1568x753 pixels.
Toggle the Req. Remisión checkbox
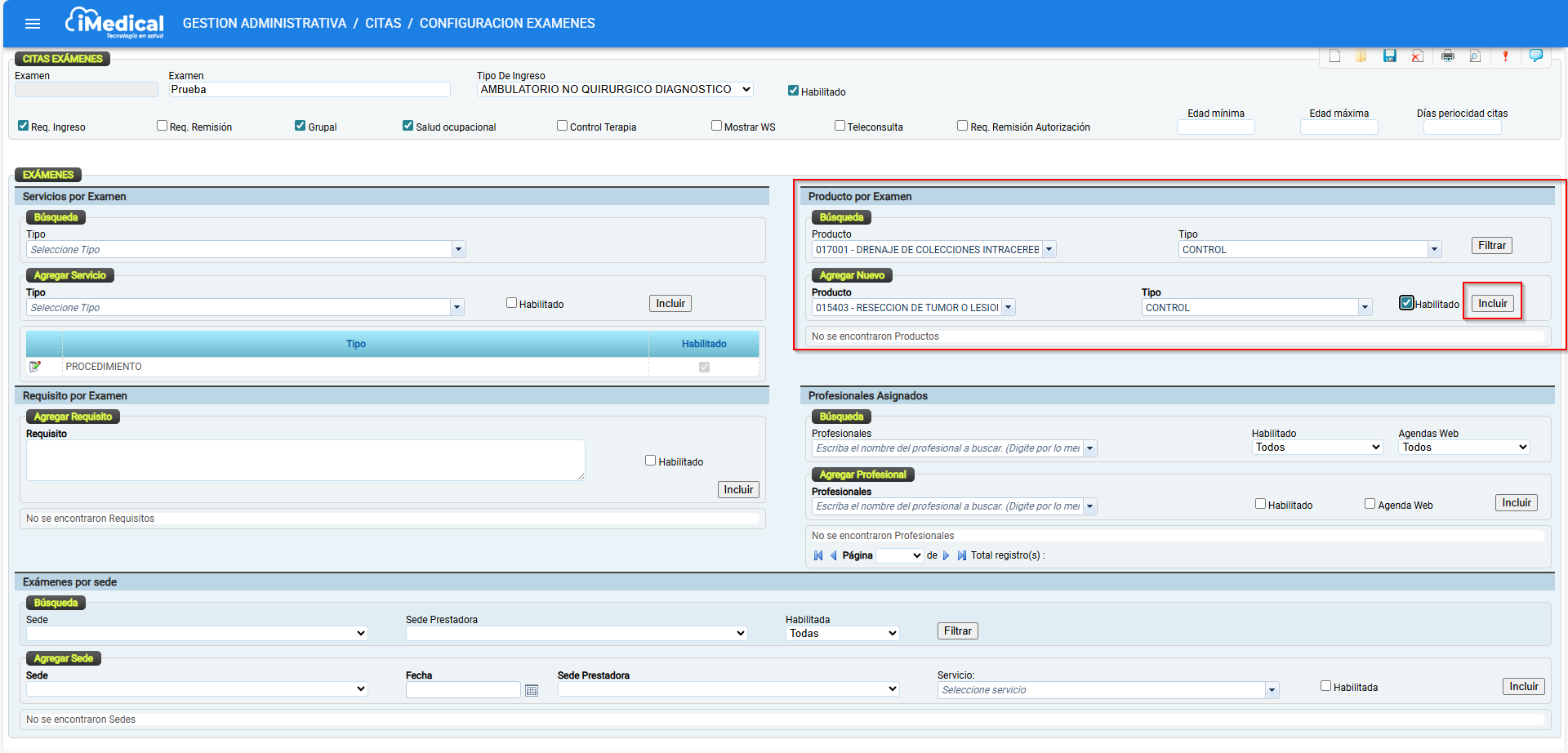pyautogui.click(x=162, y=126)
